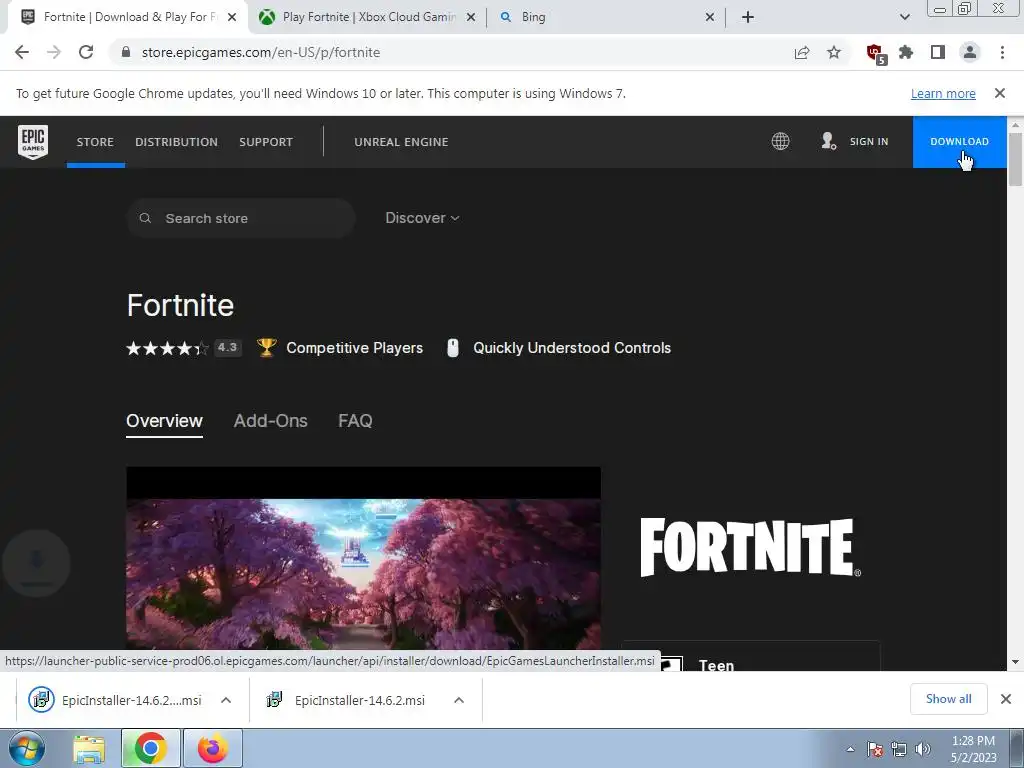The image size is (1024, 768).
Task: Click the FORTNITE logo image
Action: point(750,547)
